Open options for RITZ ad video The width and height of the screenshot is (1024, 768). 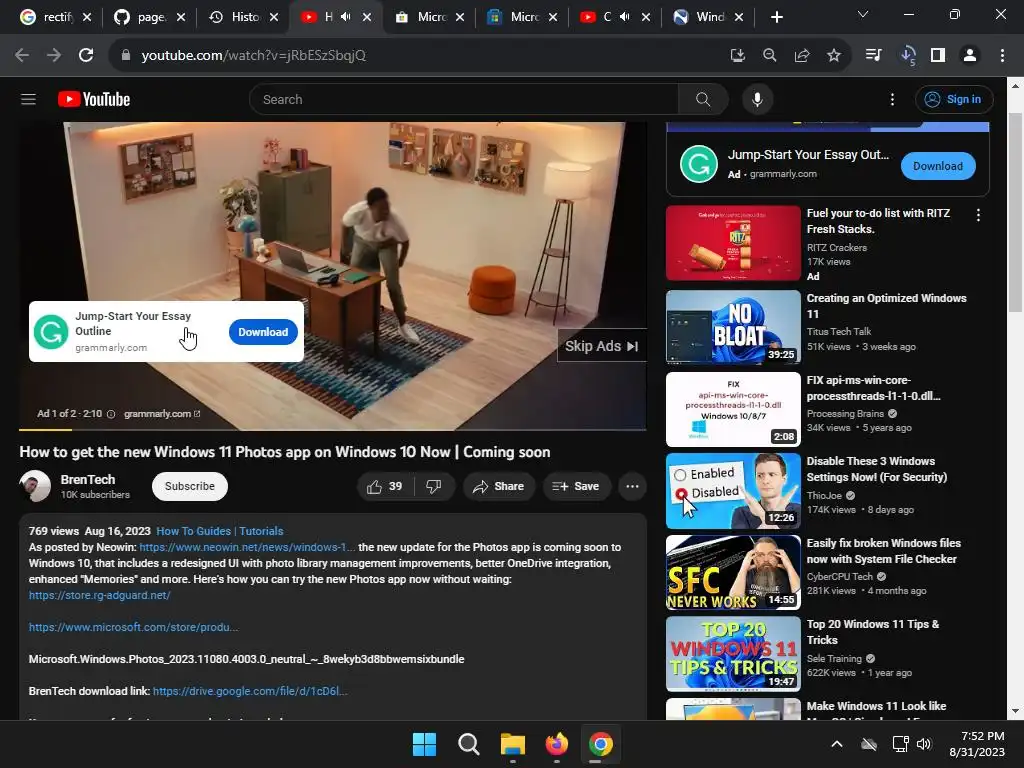(978, 215)
